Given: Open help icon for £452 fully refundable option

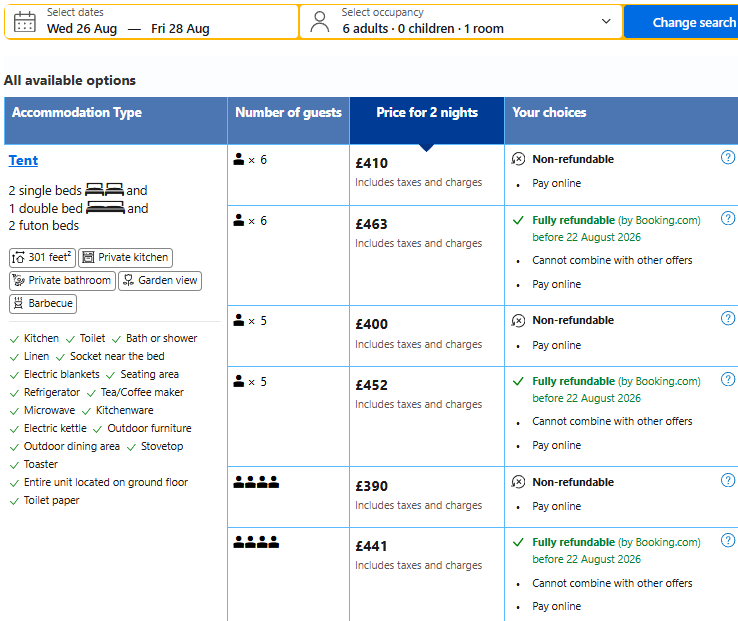Looking at the screenshot, I should click(728, 379).
